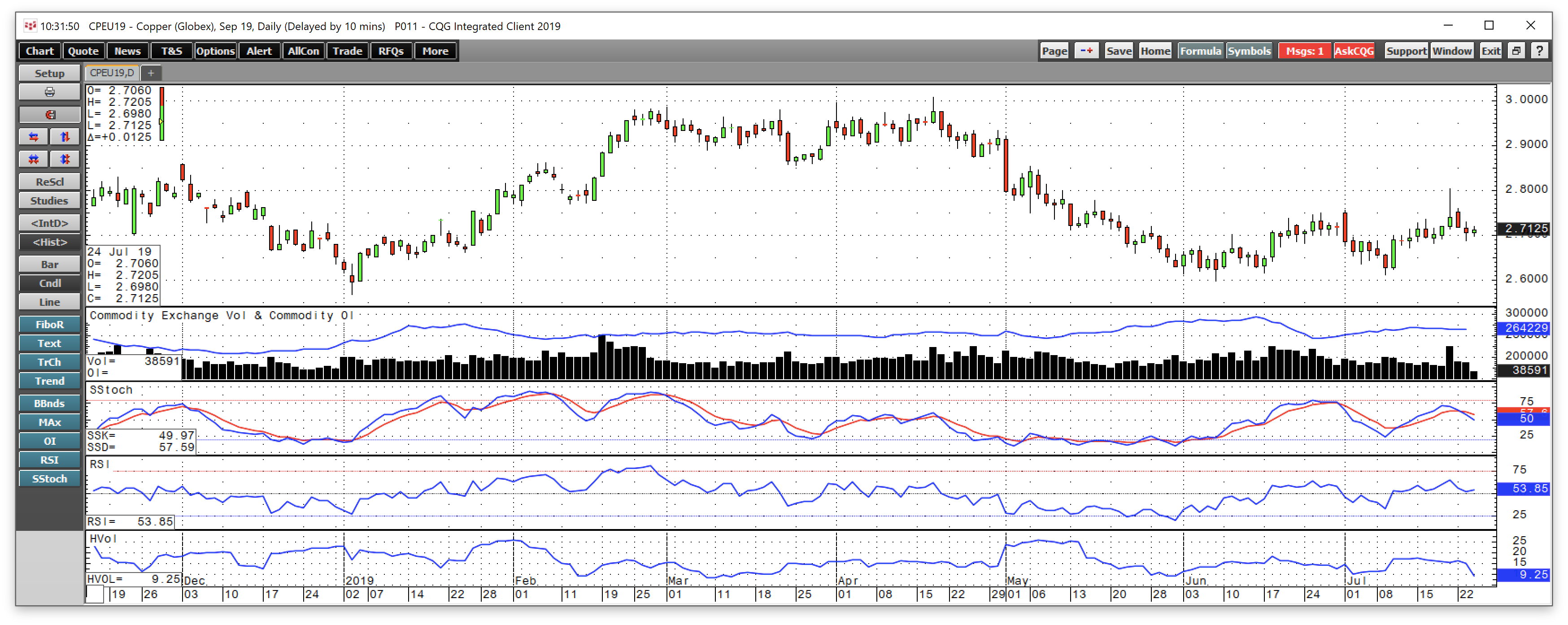Viewport: 1568px width, 625px height.
Task: Toggle candlestick view with Cndl
Action: point(49,283)
